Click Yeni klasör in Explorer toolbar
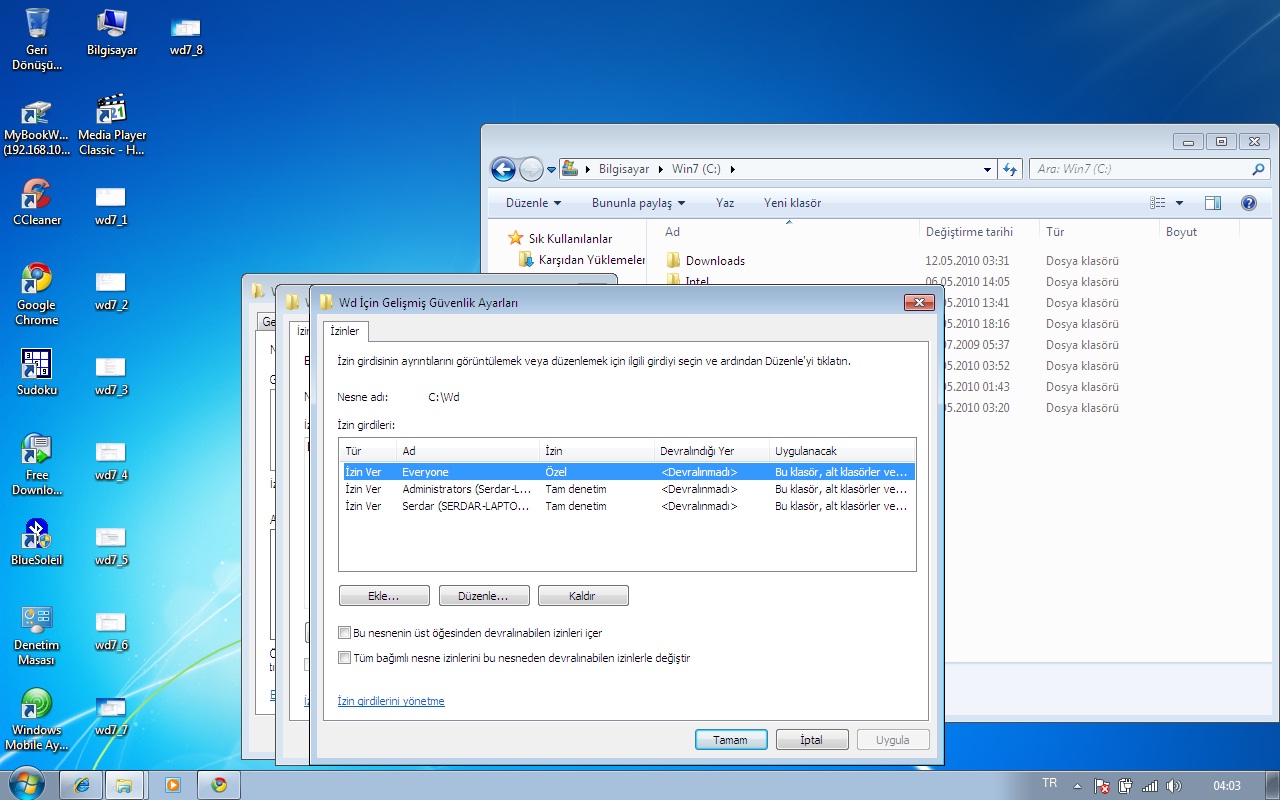The height and width of the screenshot is (800, 1280). pyautogui.click(x=792, y=203)
